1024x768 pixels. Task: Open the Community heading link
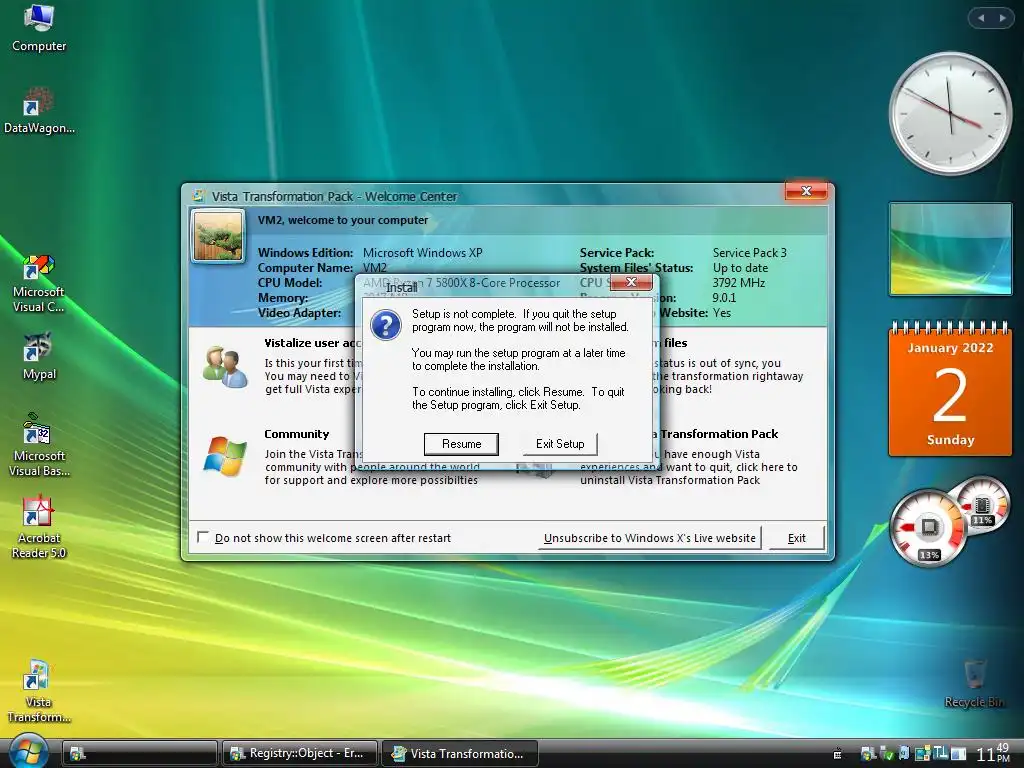point(296,434)
